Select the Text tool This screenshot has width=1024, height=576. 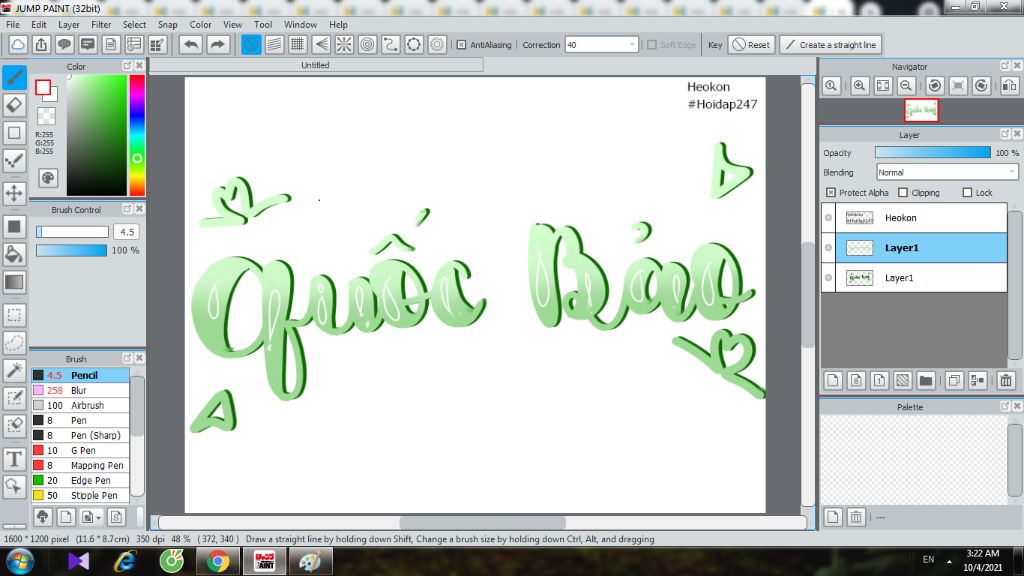14,459
